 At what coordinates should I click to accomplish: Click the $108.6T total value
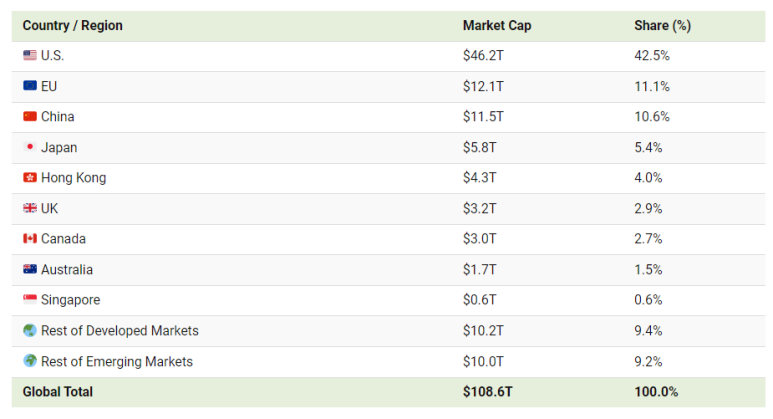488,392
